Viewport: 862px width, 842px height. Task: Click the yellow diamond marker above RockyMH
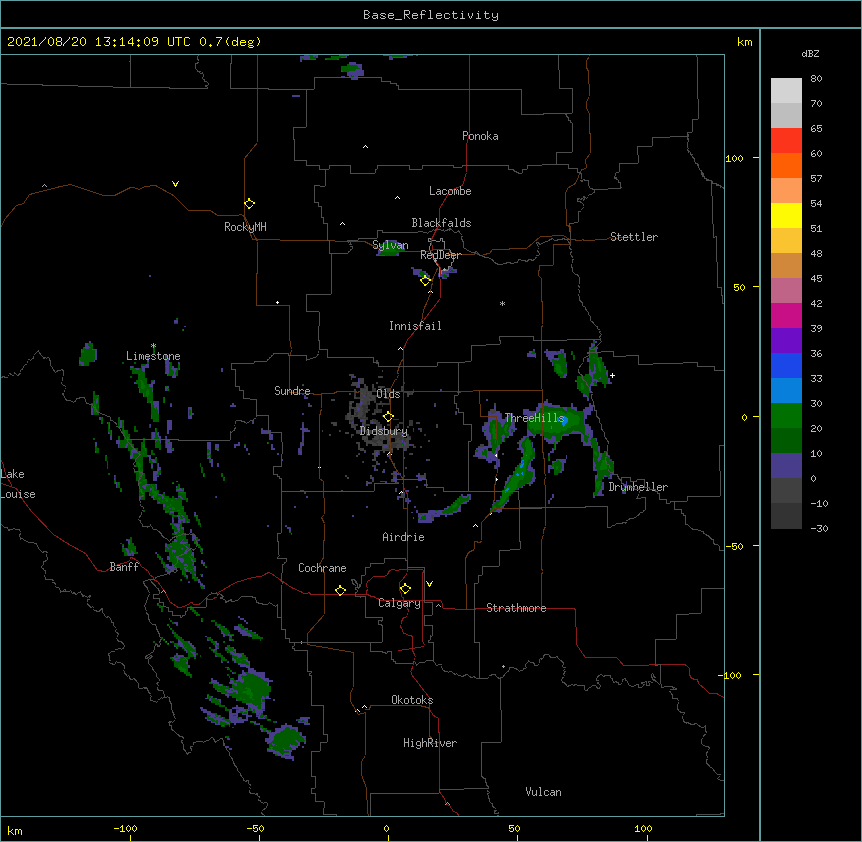pyautogui.click(x=250, y=204)
